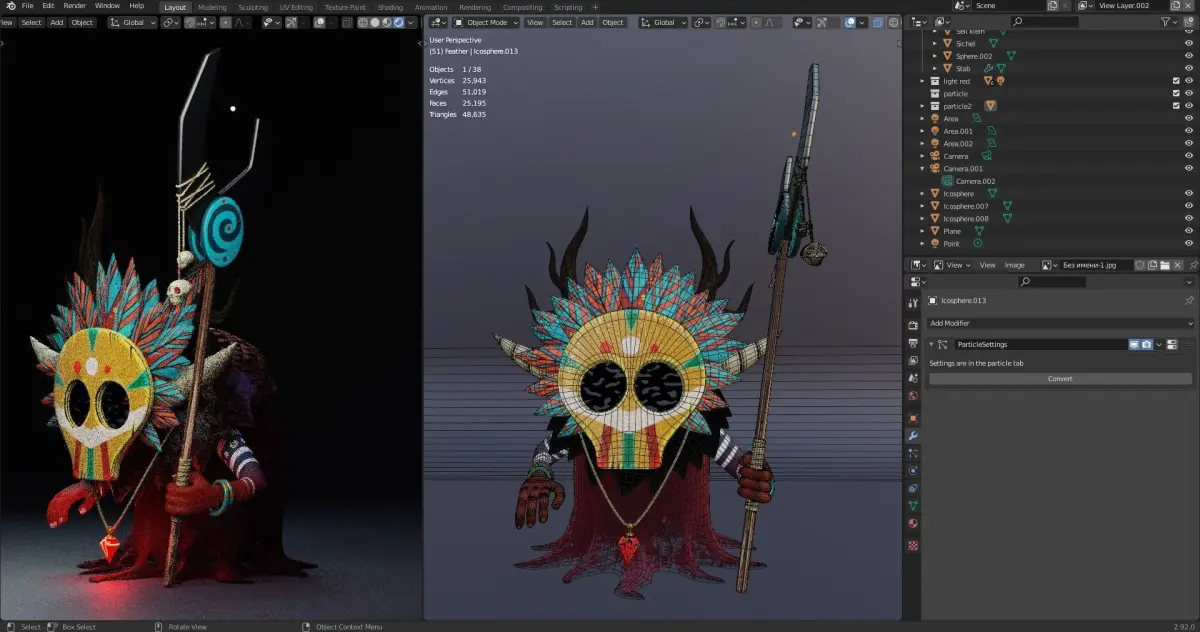Switch to the Modeling workspace tab
The height and width of the screenshot is (632, 1200).
tap(212, 7)
